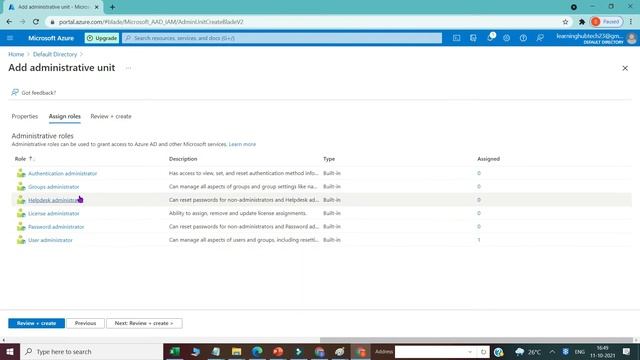Image resolution: width=640 pixels, height=360 pixels.
Task: Expand the system tray hidden icons chevron
Action: pyautogui.click(x=552, y=351)
